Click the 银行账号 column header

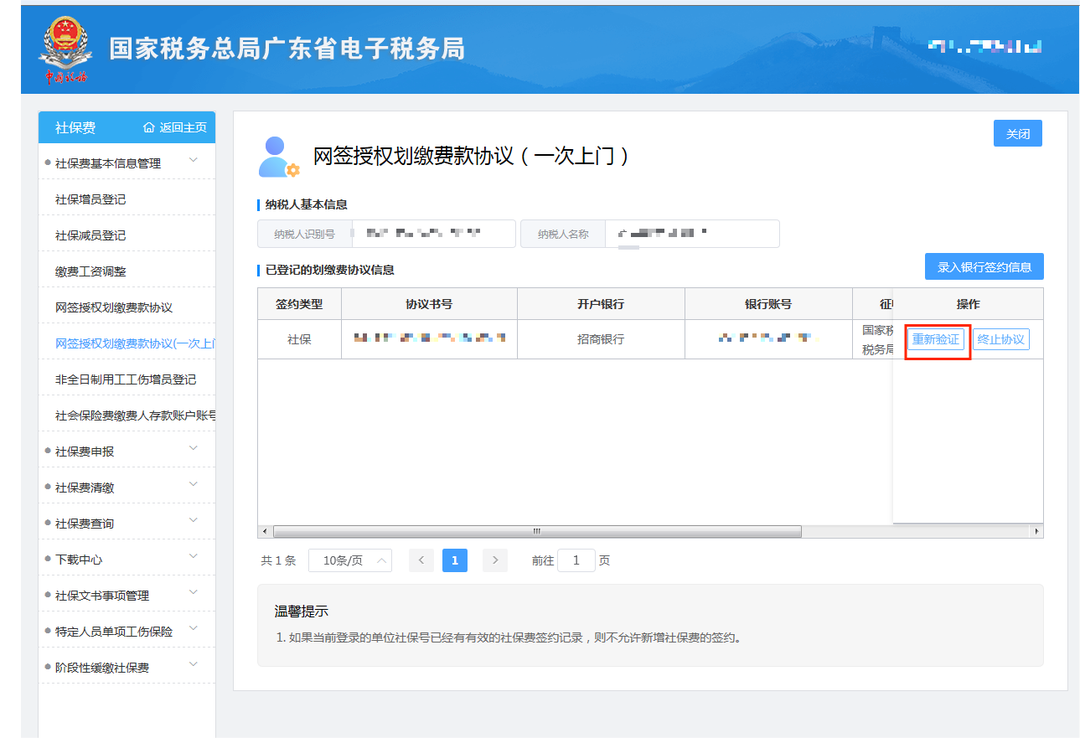tap(768, 304)
